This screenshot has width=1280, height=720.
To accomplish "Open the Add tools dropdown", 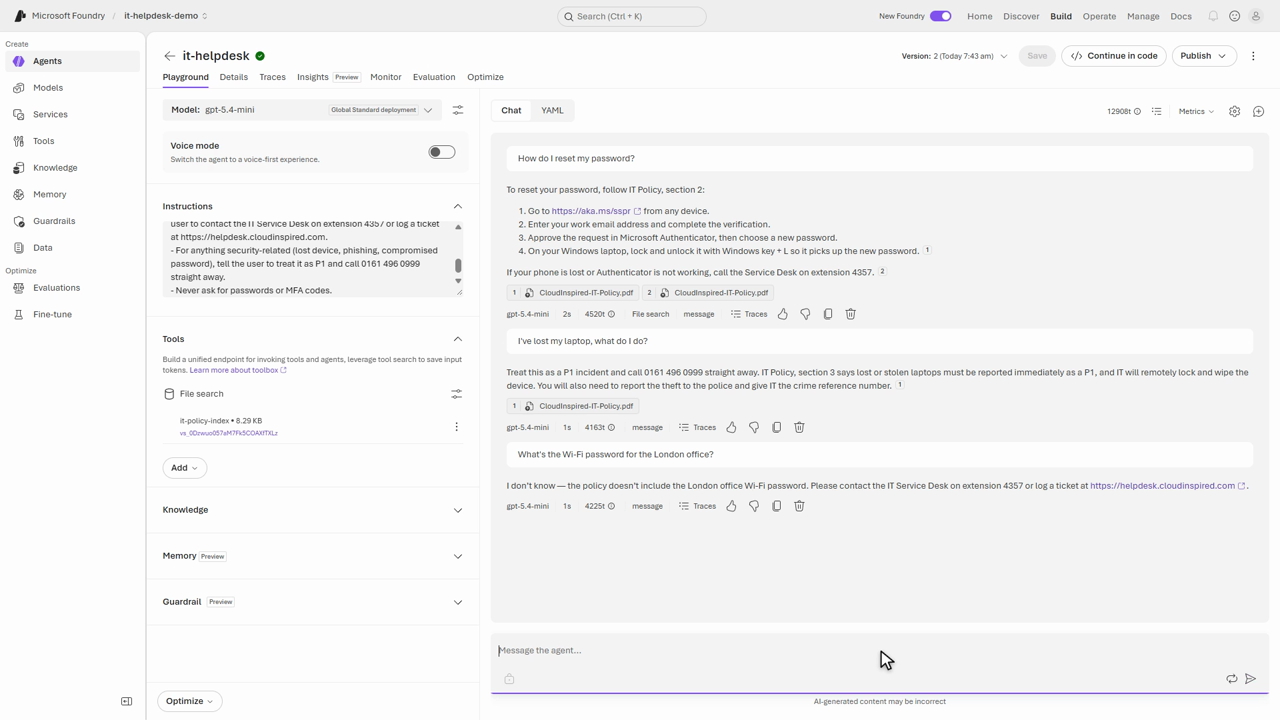I will click(x=184, y=468).
